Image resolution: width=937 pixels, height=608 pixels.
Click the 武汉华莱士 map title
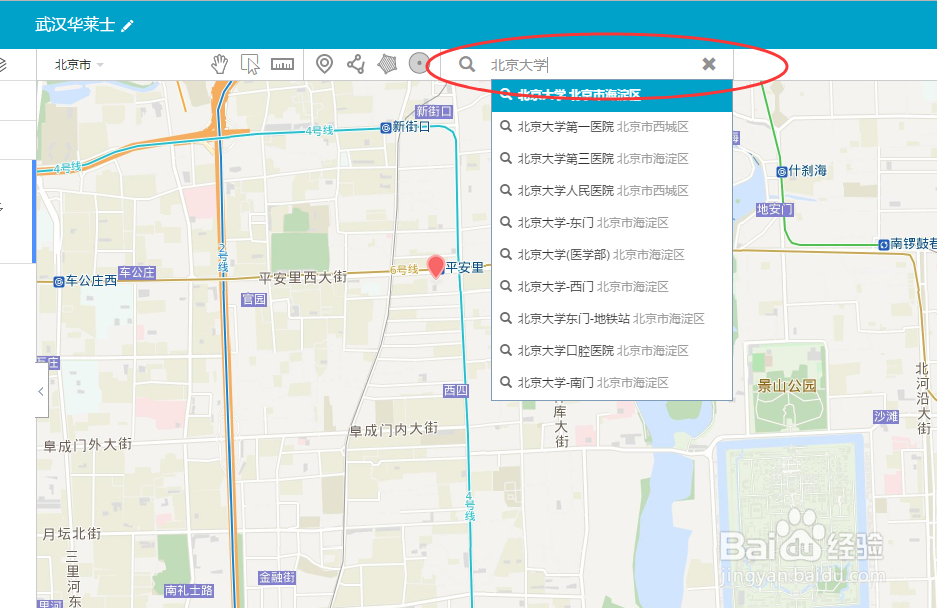click(75, 25)
